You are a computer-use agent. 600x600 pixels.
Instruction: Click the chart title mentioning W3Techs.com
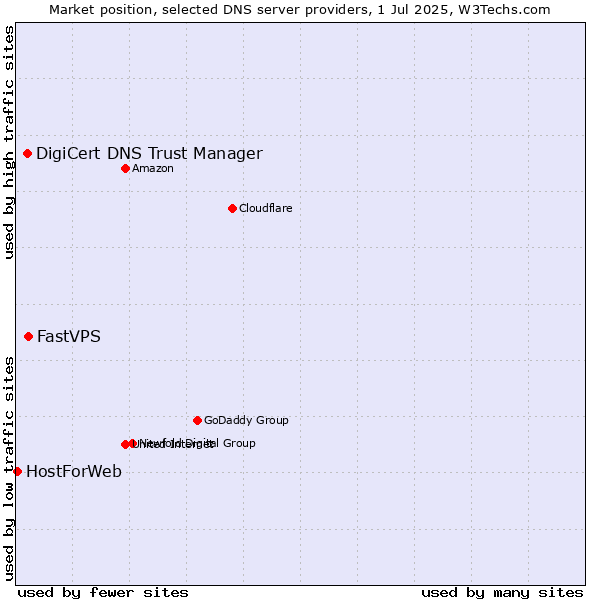pos(300,10)
